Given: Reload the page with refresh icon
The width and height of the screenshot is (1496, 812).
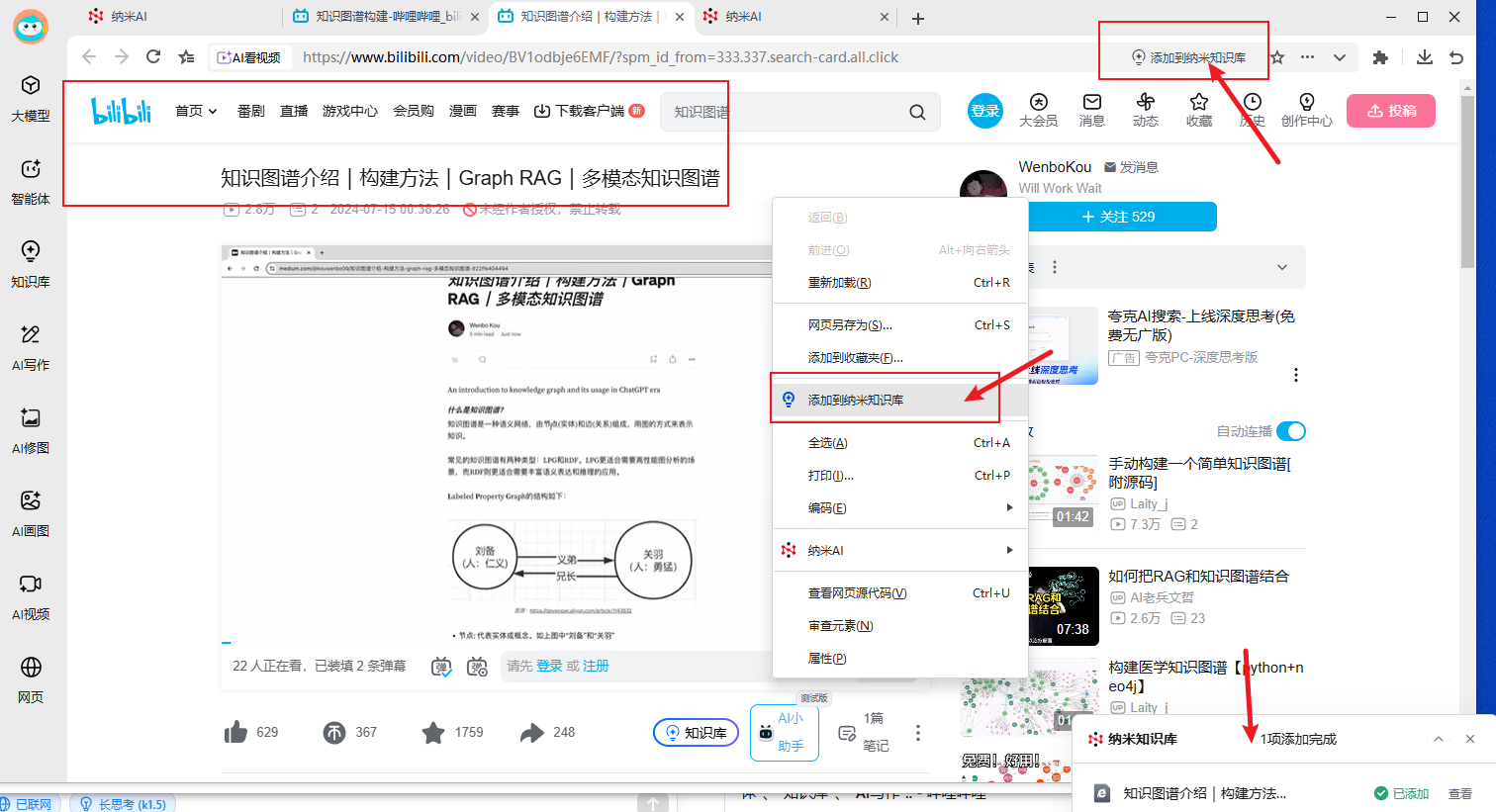Looking at the screenshot, I should point(153,57).
